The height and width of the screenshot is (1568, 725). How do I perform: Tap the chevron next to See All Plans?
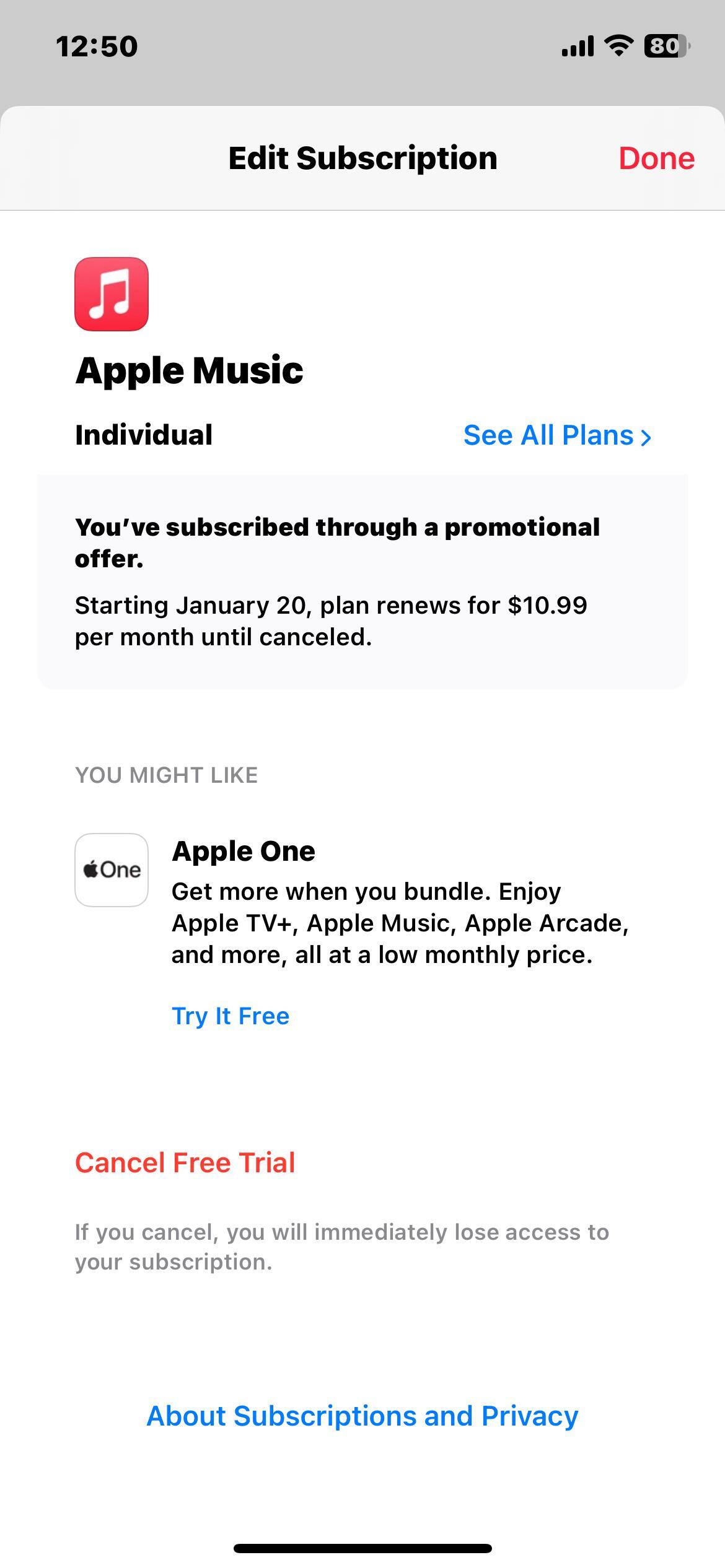[x=647, y=437]
